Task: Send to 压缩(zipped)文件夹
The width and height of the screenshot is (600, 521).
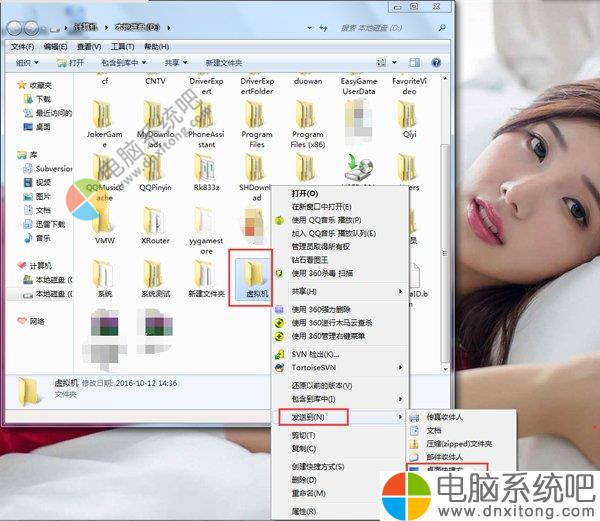Action: (x=461, y=444)
